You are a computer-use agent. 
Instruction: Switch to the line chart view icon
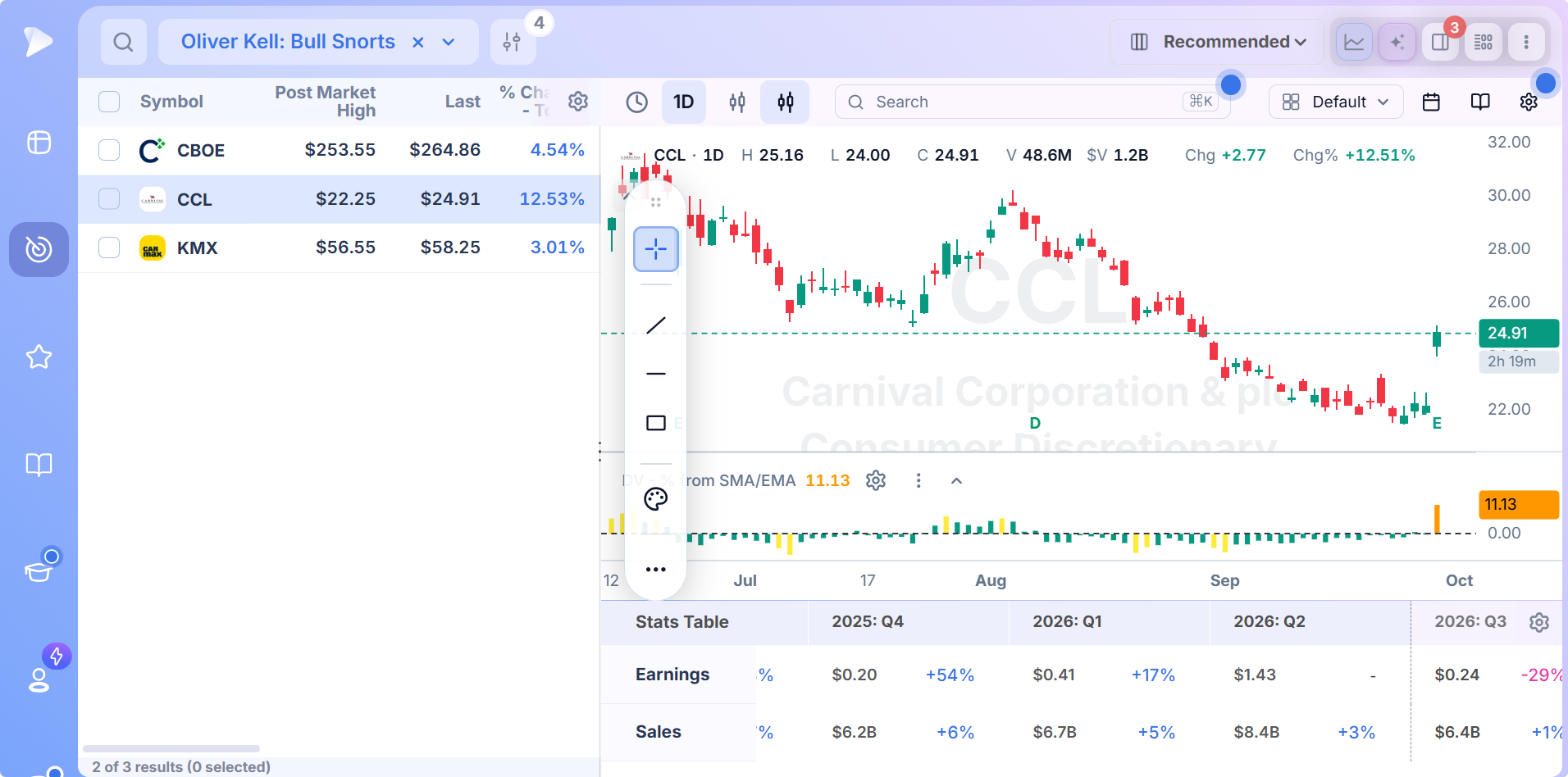pos(1355,42)
